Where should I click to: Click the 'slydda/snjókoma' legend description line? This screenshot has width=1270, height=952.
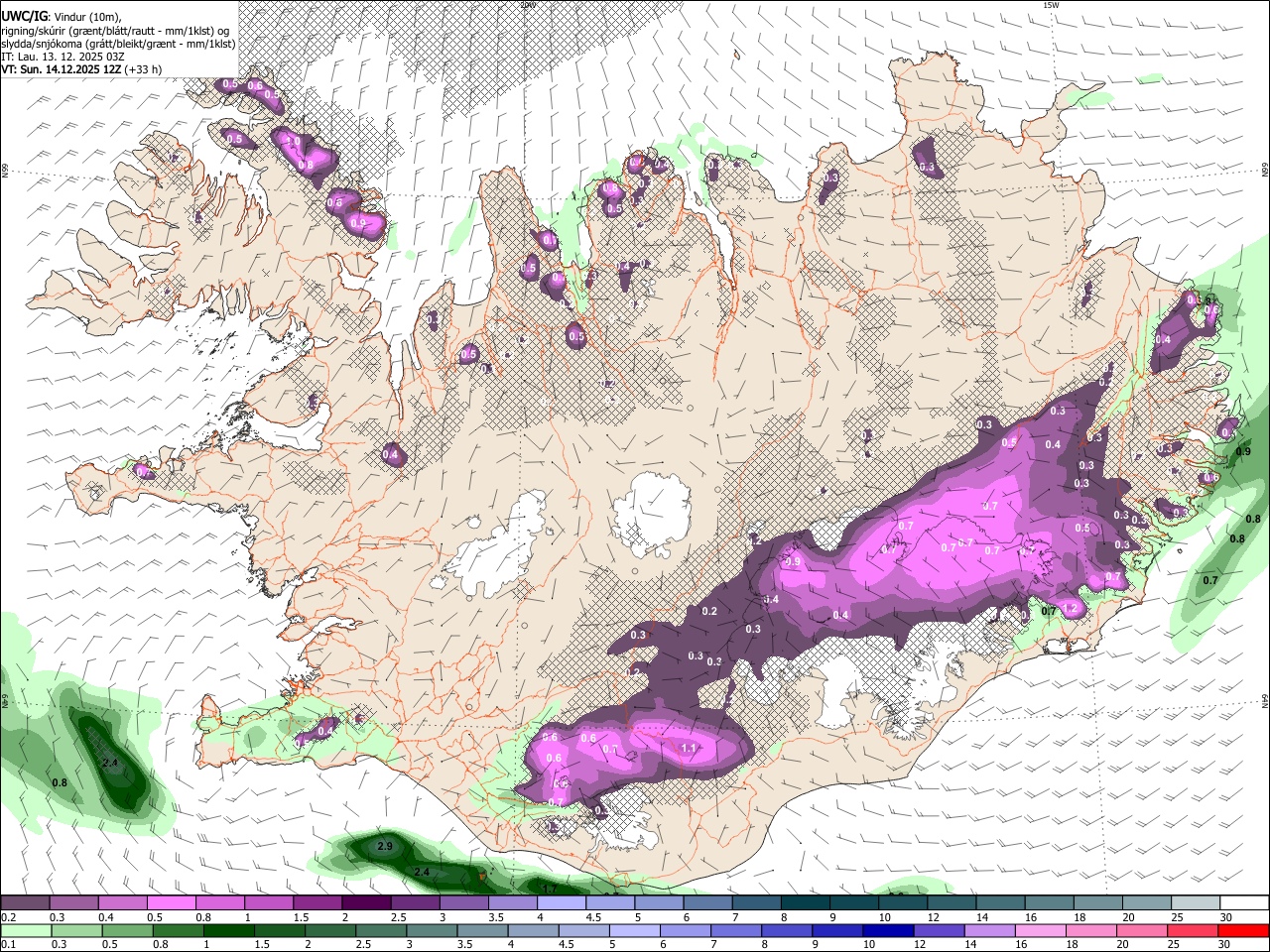tap(118, 44)
